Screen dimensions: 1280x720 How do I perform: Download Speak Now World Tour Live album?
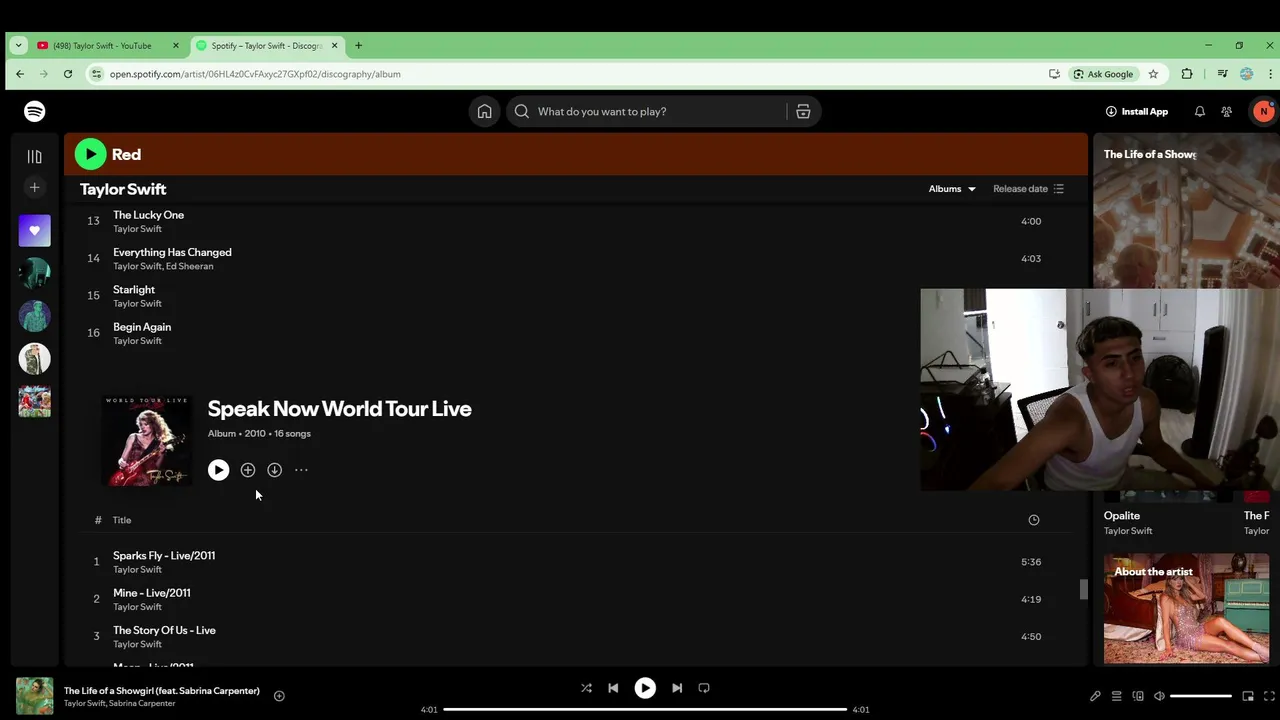[x=274, y=470]
